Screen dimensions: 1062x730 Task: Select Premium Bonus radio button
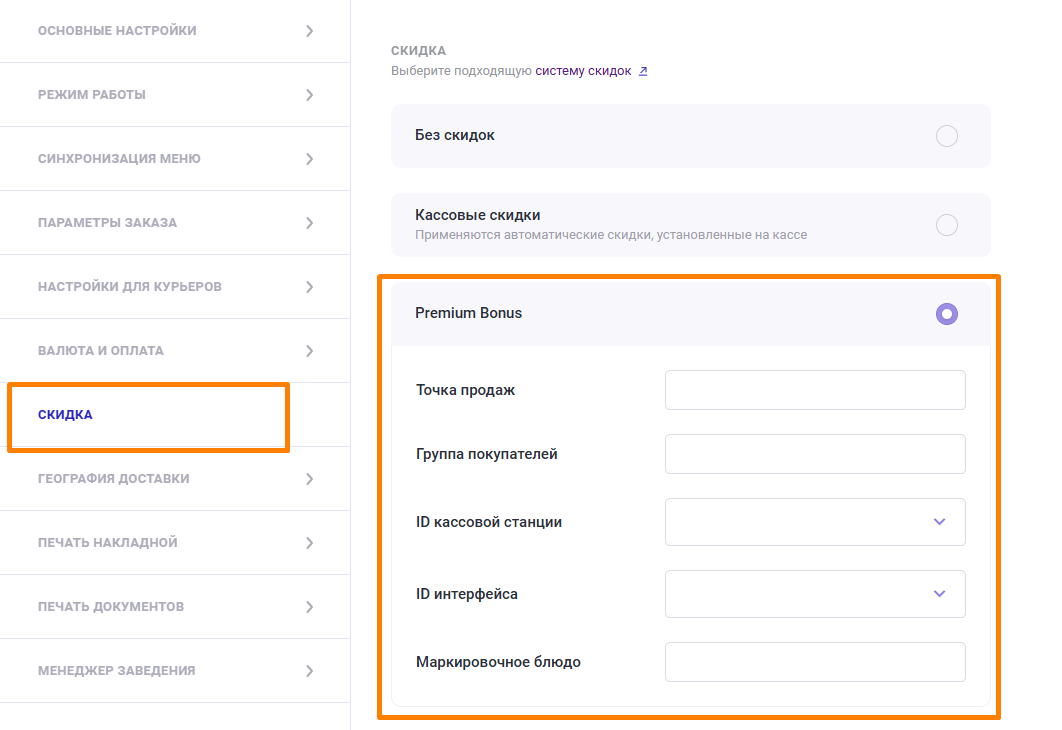pos(946,314)
